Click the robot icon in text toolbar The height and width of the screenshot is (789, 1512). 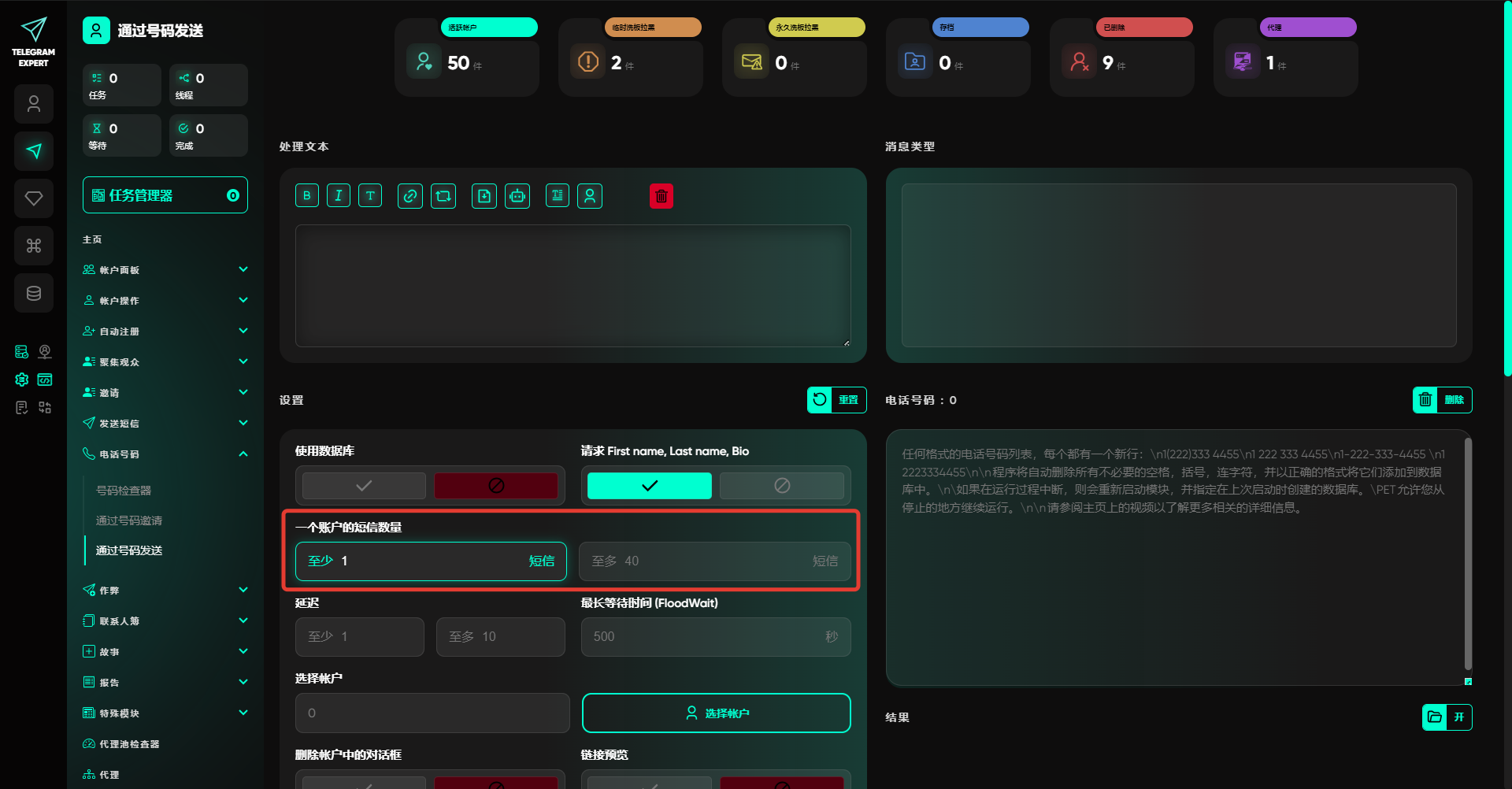pyautogui.click(x=517, y=196)
